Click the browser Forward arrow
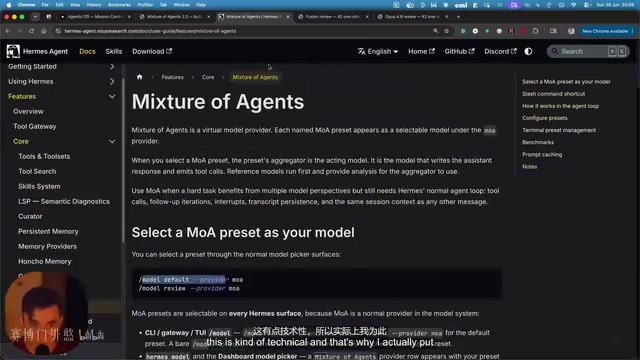Image resolution: width=640 pixels, height=360 pixels. point(19,31)
